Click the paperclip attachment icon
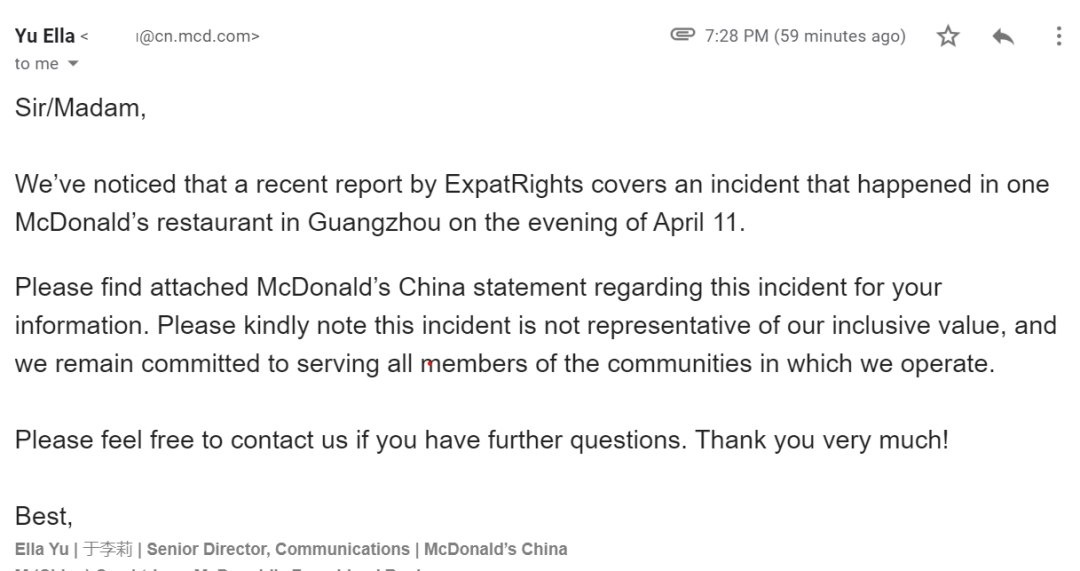 click(x=683, y=37)
